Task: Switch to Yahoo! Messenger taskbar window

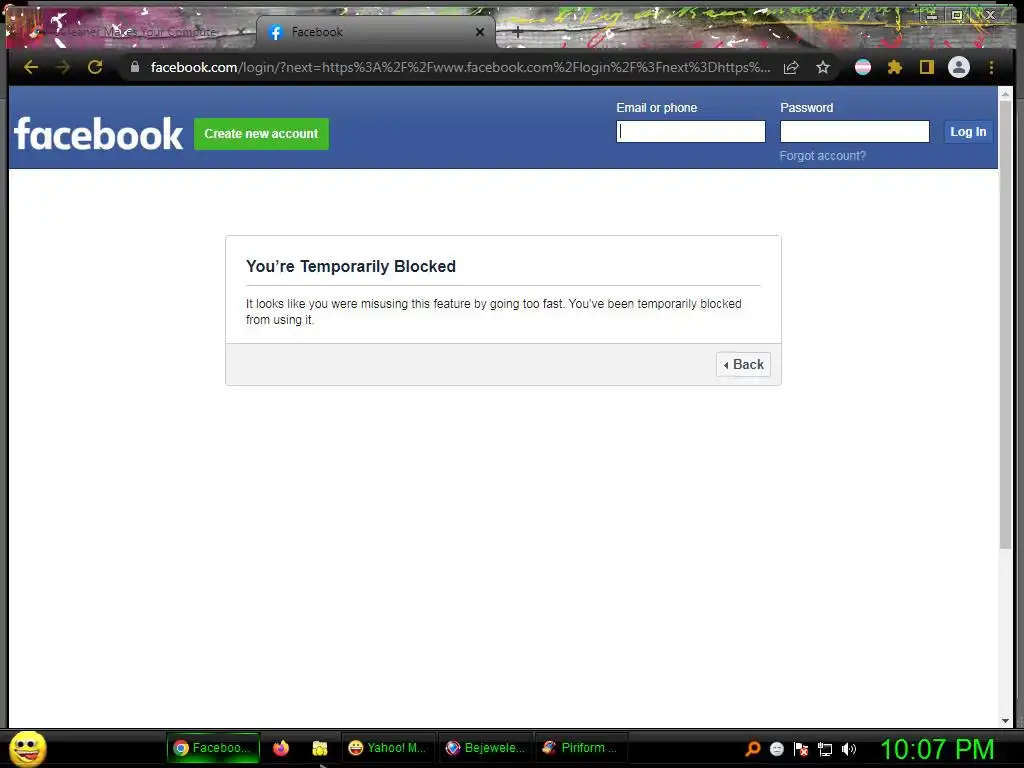Action: pos(388,748)
